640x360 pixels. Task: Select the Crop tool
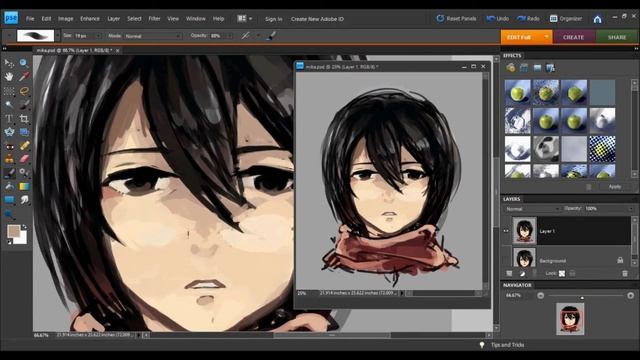pos(24,118)
